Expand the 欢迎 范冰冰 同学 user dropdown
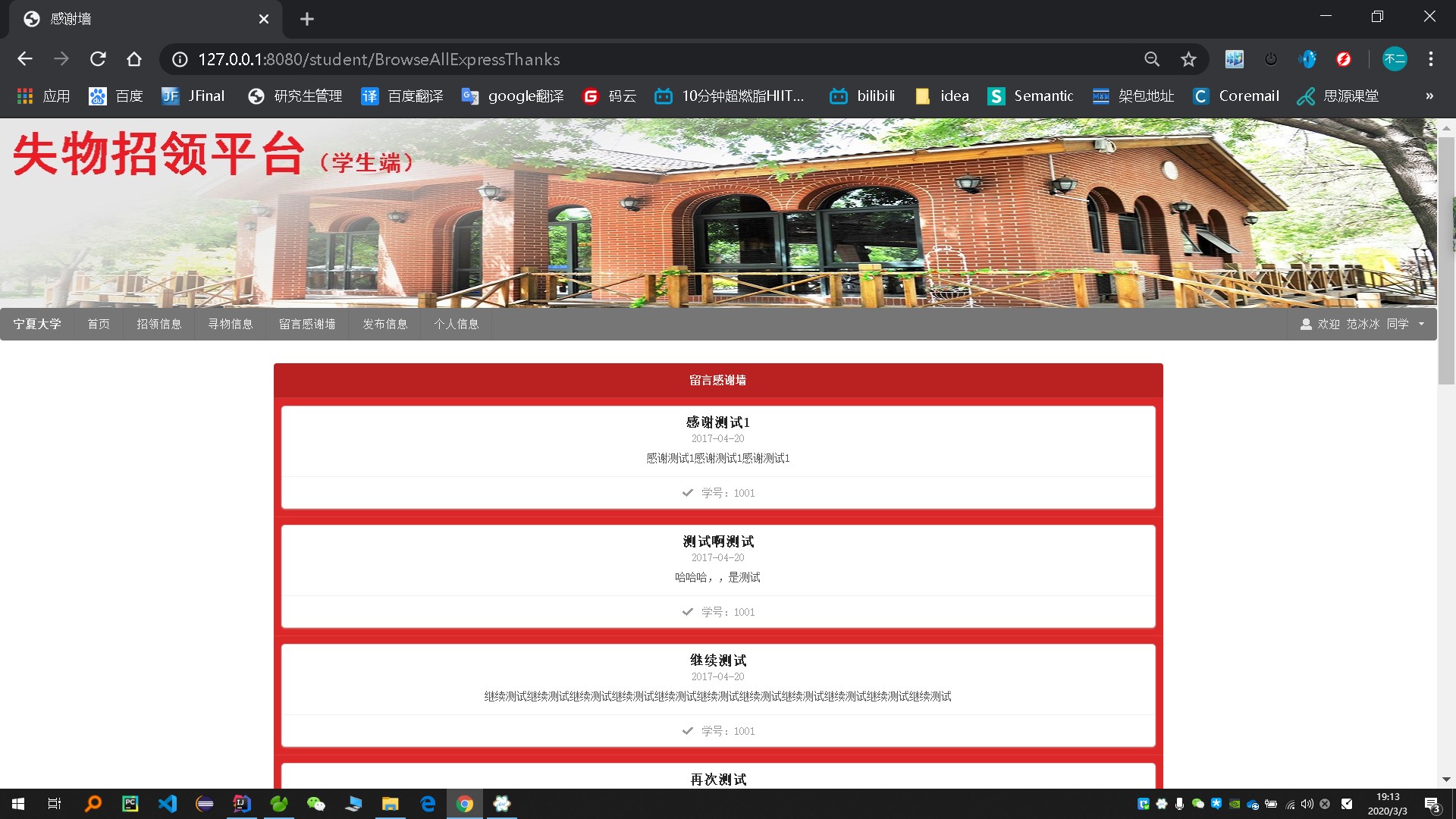The image size is (1456, 819). pyautogui.click(x=1363, y=324)
